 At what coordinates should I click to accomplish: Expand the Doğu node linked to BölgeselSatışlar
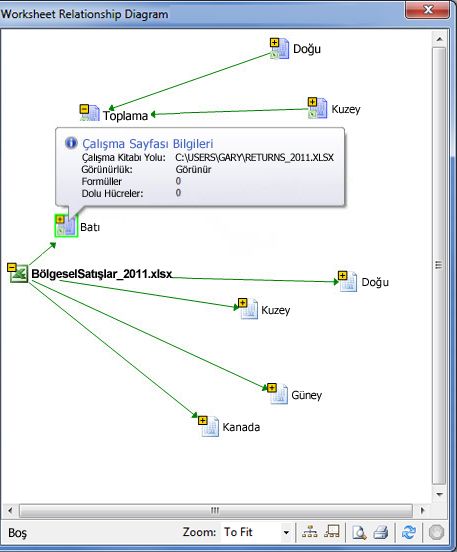343,275
